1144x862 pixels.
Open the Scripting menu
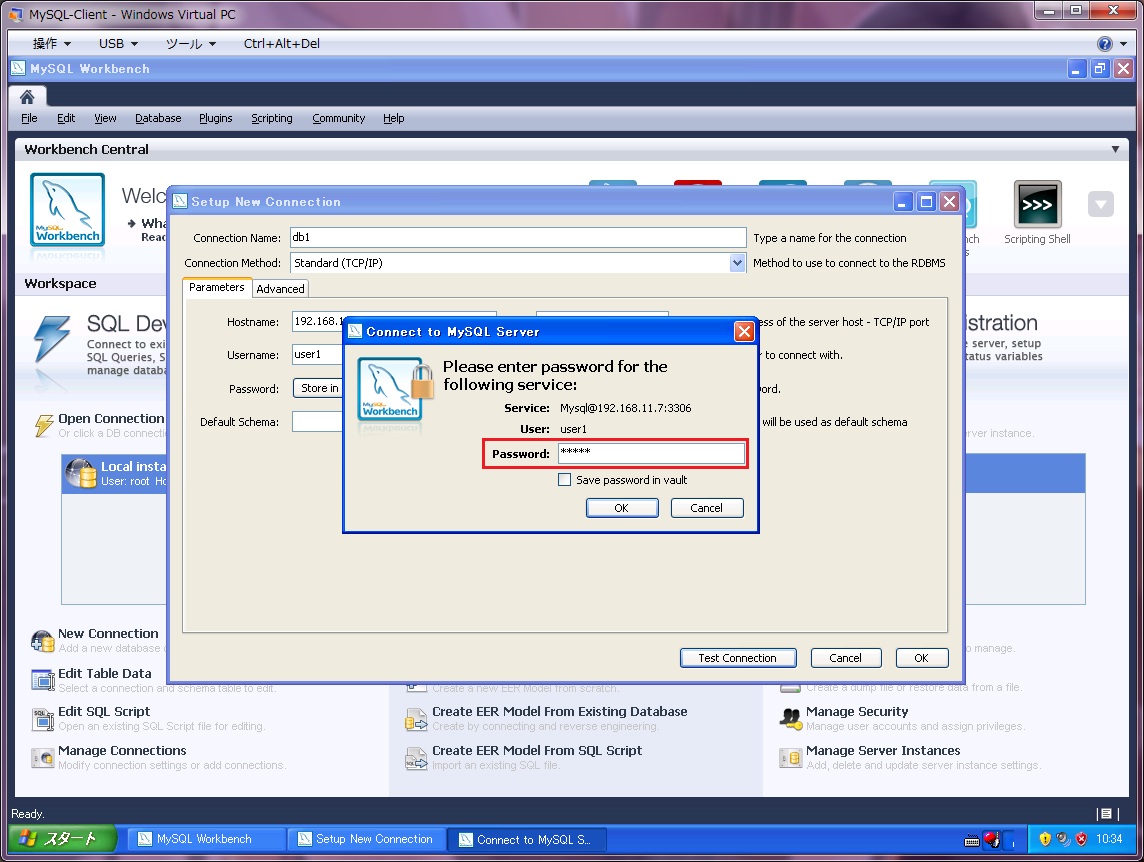(271, 118)
